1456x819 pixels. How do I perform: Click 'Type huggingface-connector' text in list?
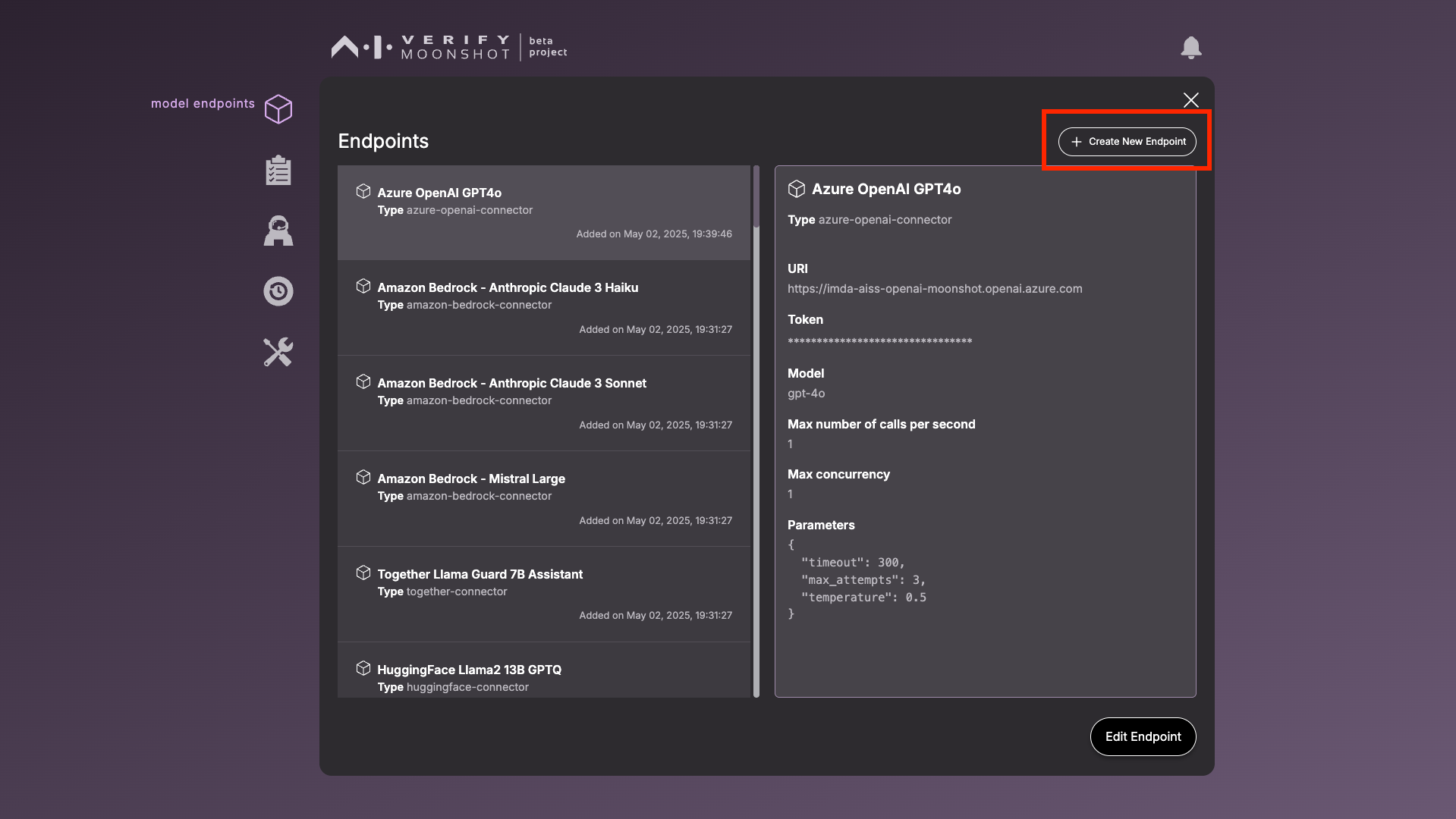coord(453,687)
